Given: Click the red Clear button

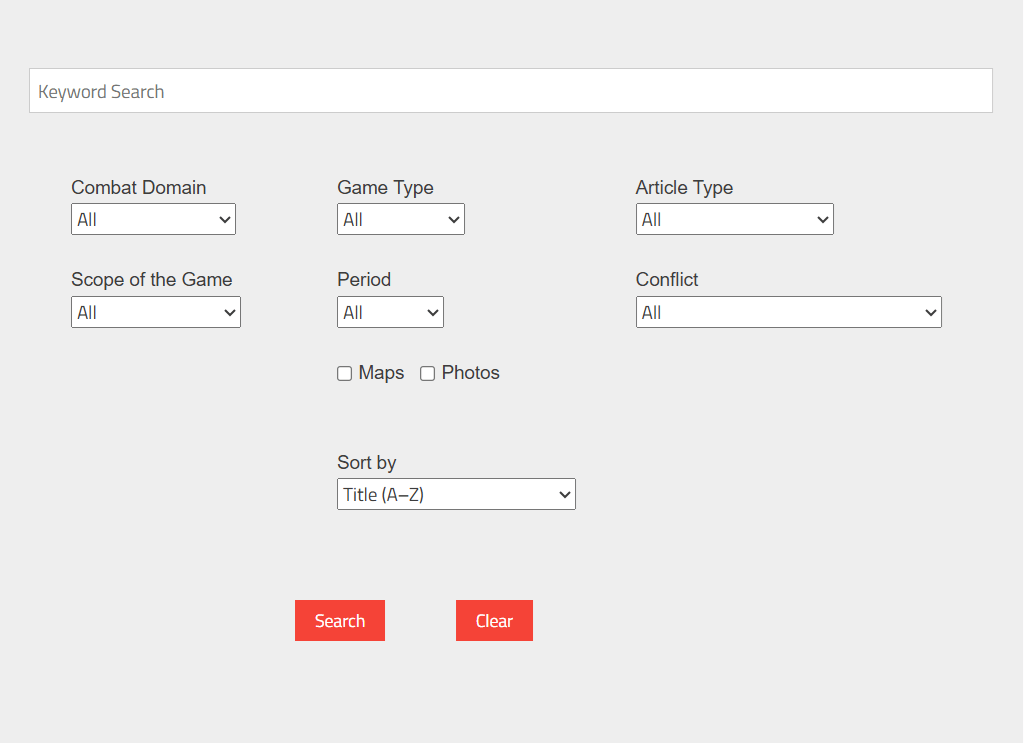Looking at the screenshot, I should tap(494, 620).
